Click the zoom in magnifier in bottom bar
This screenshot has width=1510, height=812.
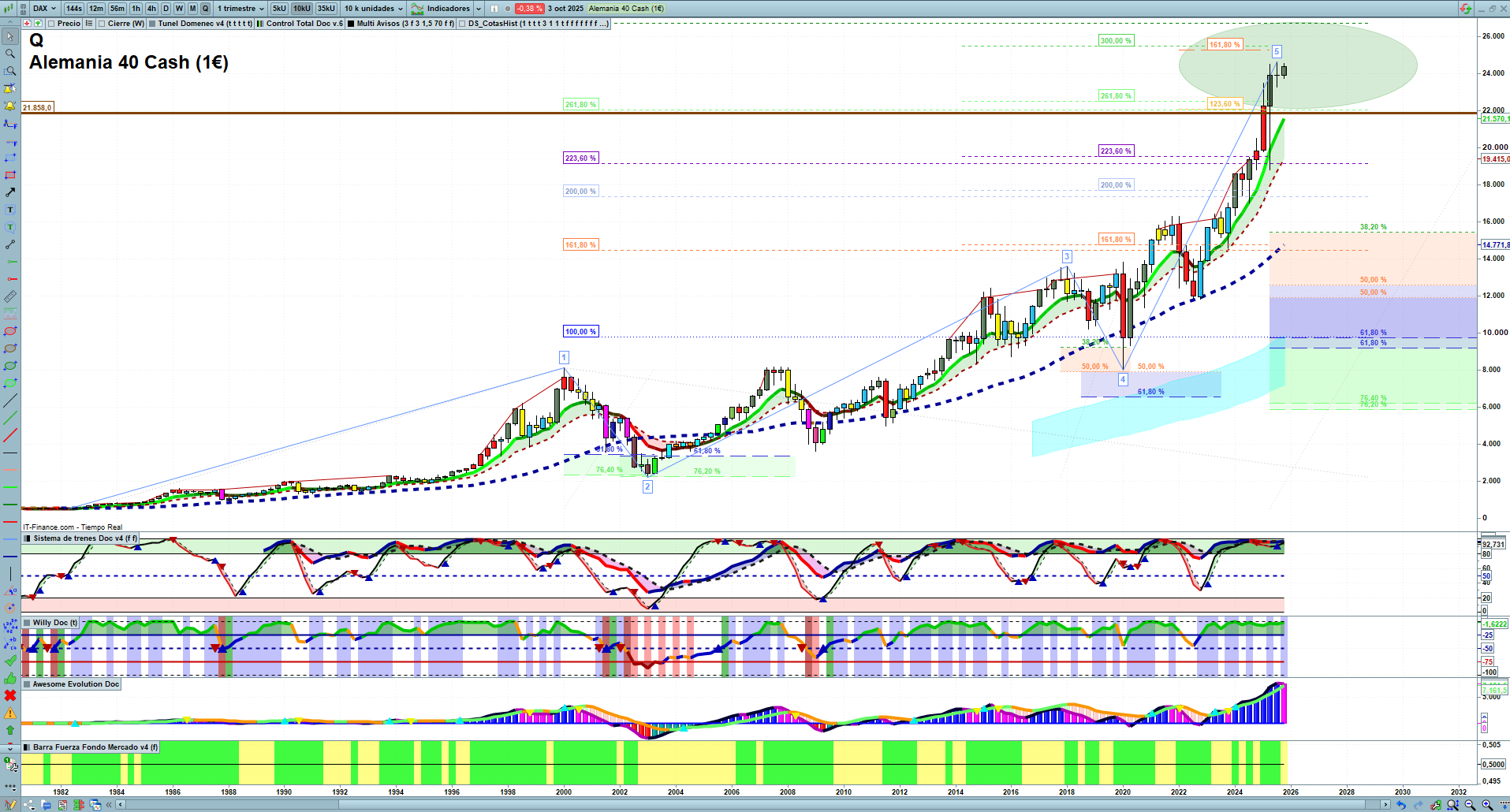click(x=1487, y=805)
